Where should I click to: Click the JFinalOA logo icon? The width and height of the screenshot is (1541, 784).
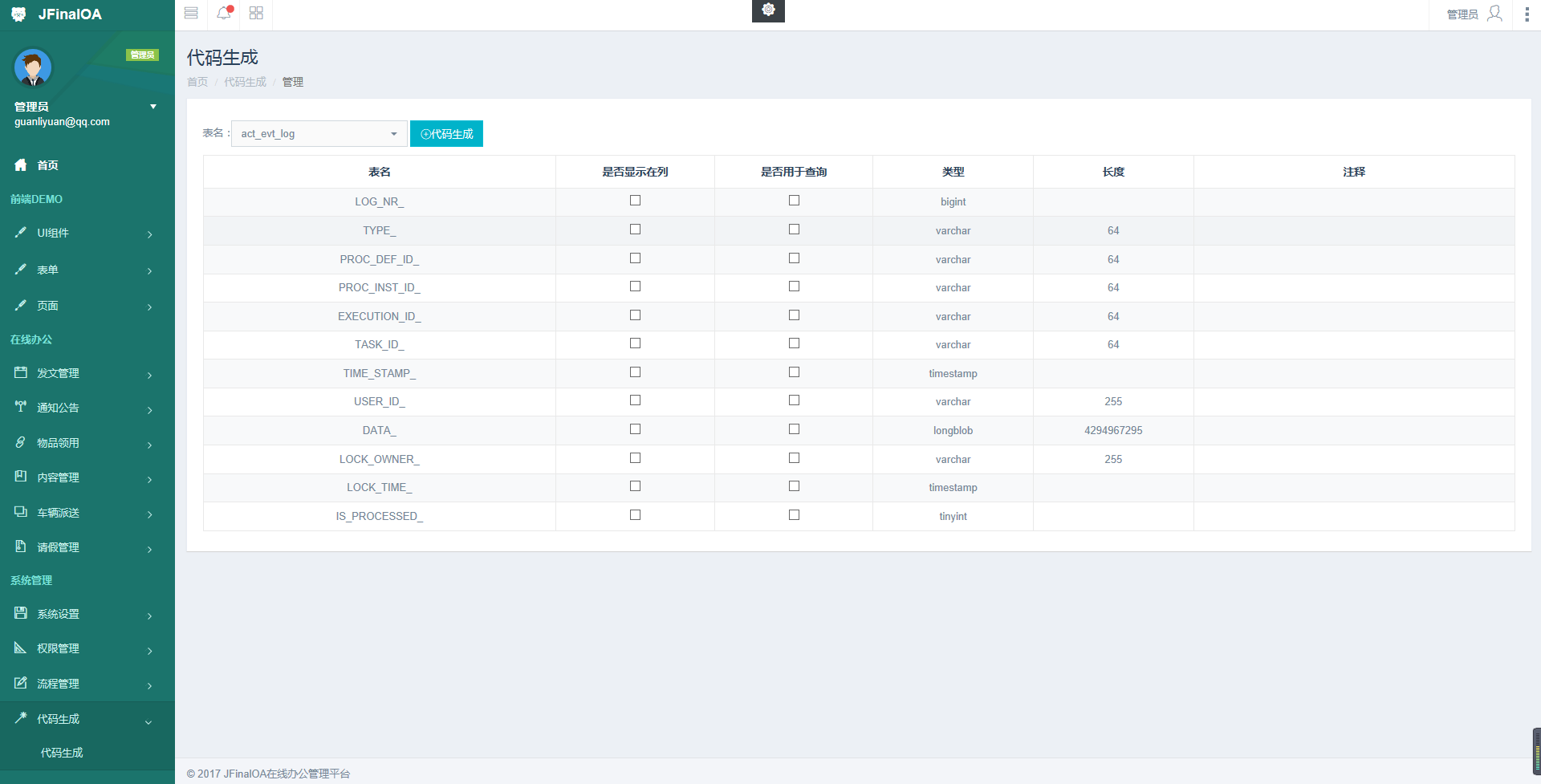point(18,14)
